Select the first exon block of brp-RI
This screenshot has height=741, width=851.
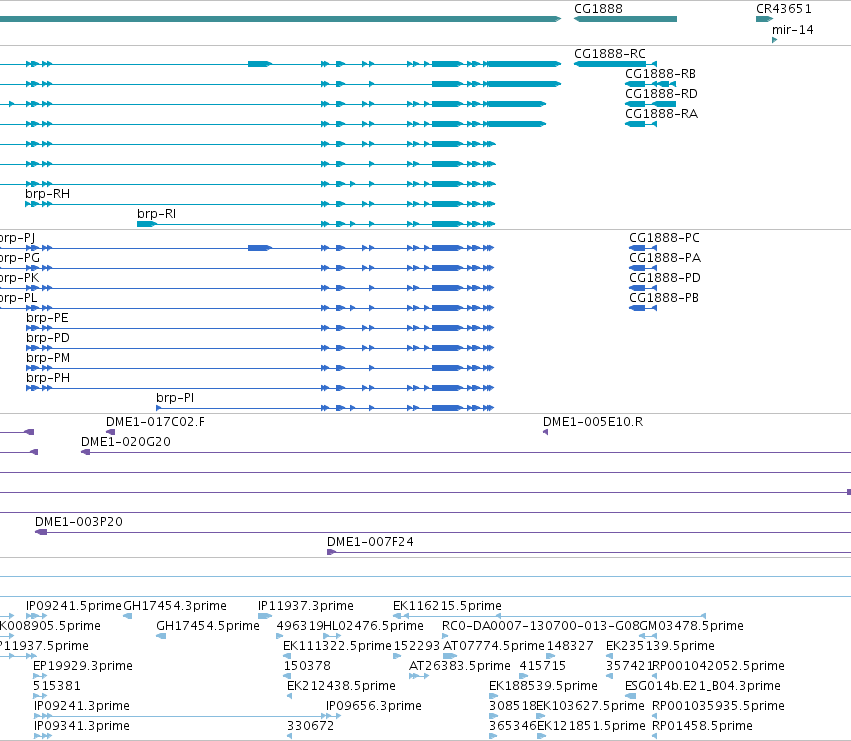147,224
